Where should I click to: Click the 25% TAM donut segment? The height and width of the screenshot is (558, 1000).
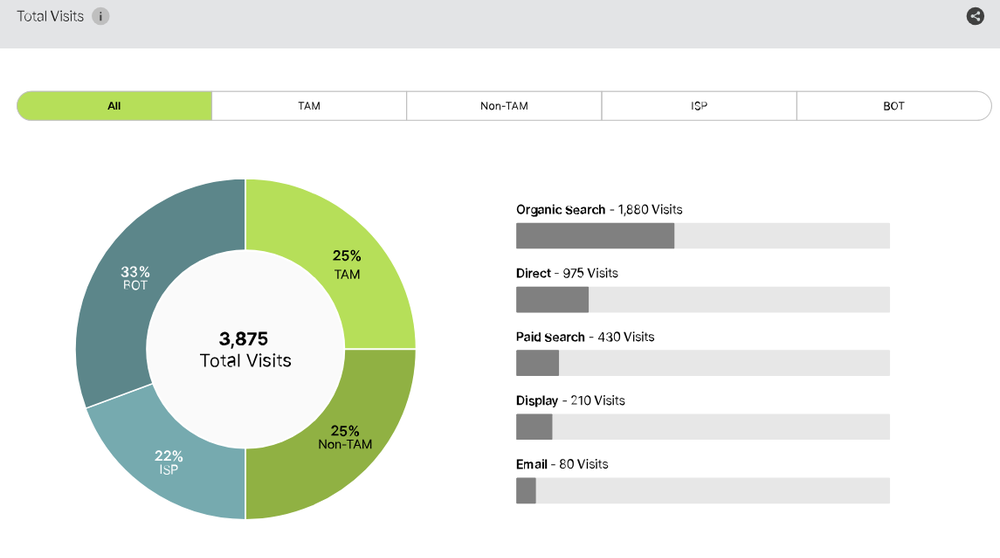pyautogui.click(x=348, y=265)
